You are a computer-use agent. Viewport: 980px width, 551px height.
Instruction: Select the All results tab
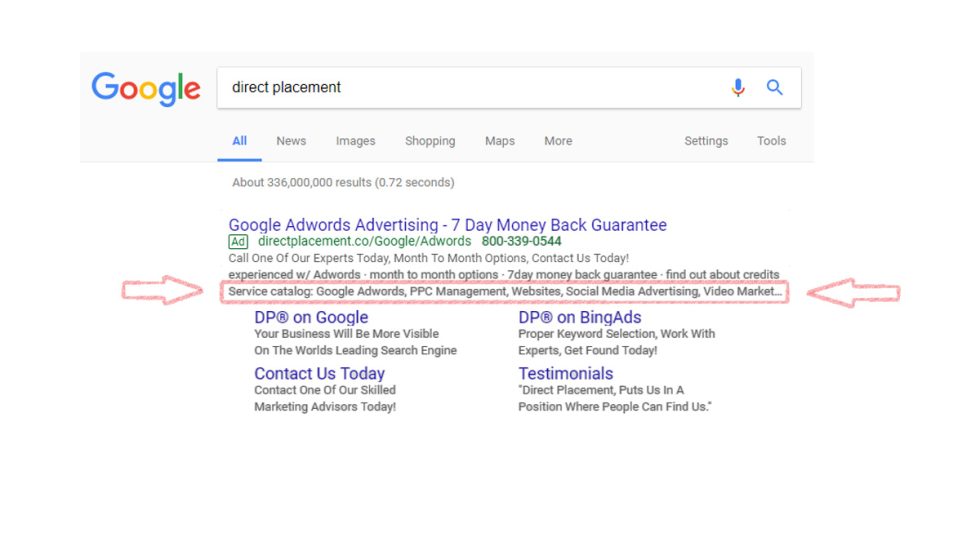pos(239,141)
